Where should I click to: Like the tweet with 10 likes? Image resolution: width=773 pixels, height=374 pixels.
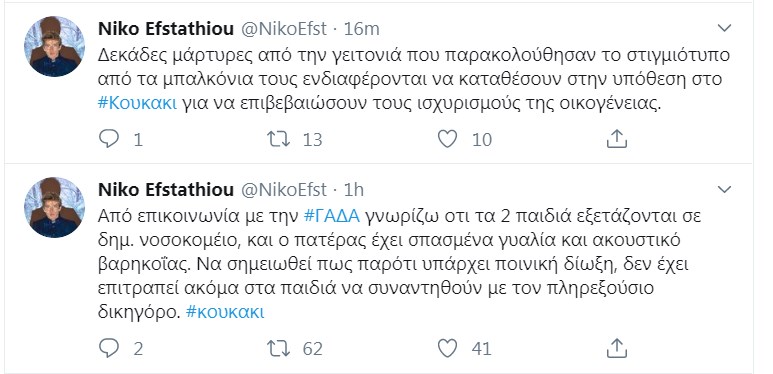[x=448, y=139]
